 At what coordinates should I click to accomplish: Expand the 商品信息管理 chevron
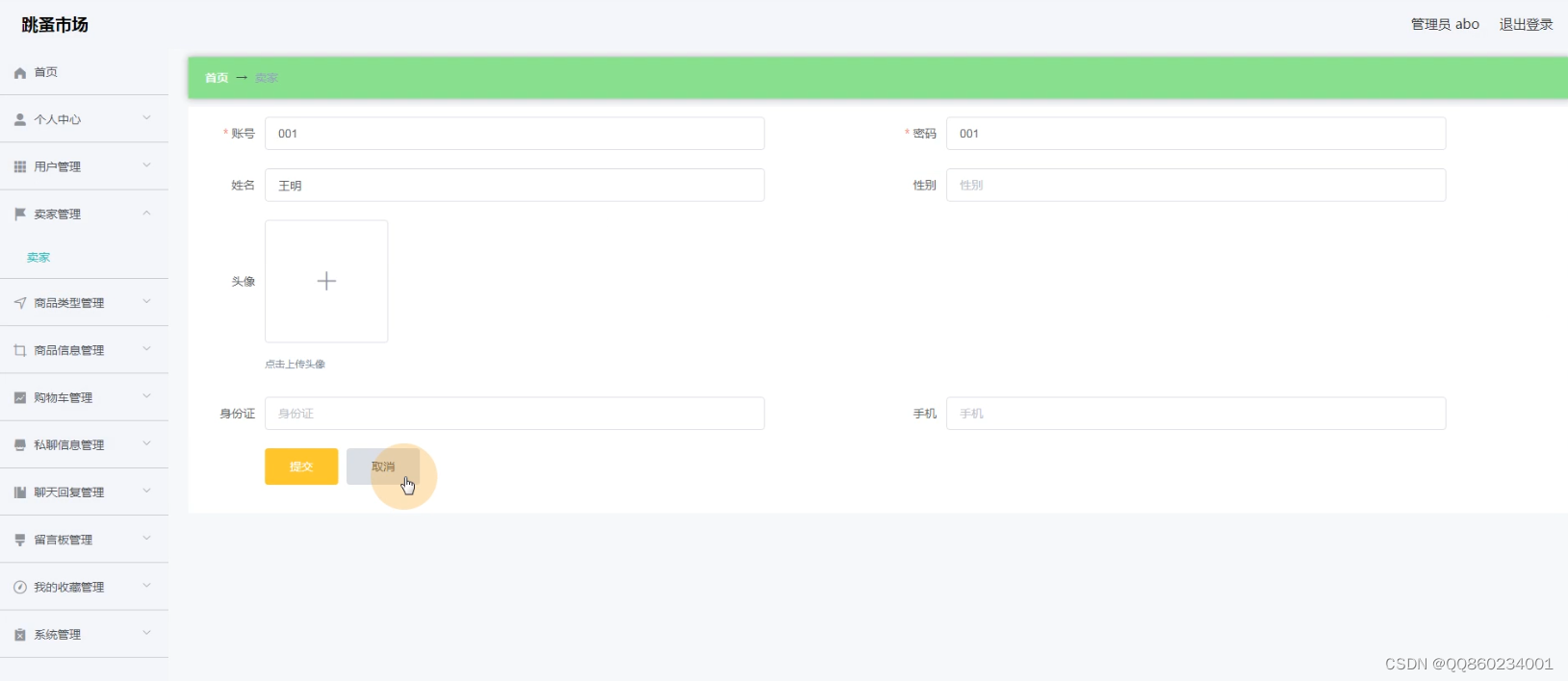[x=147, y=349]
